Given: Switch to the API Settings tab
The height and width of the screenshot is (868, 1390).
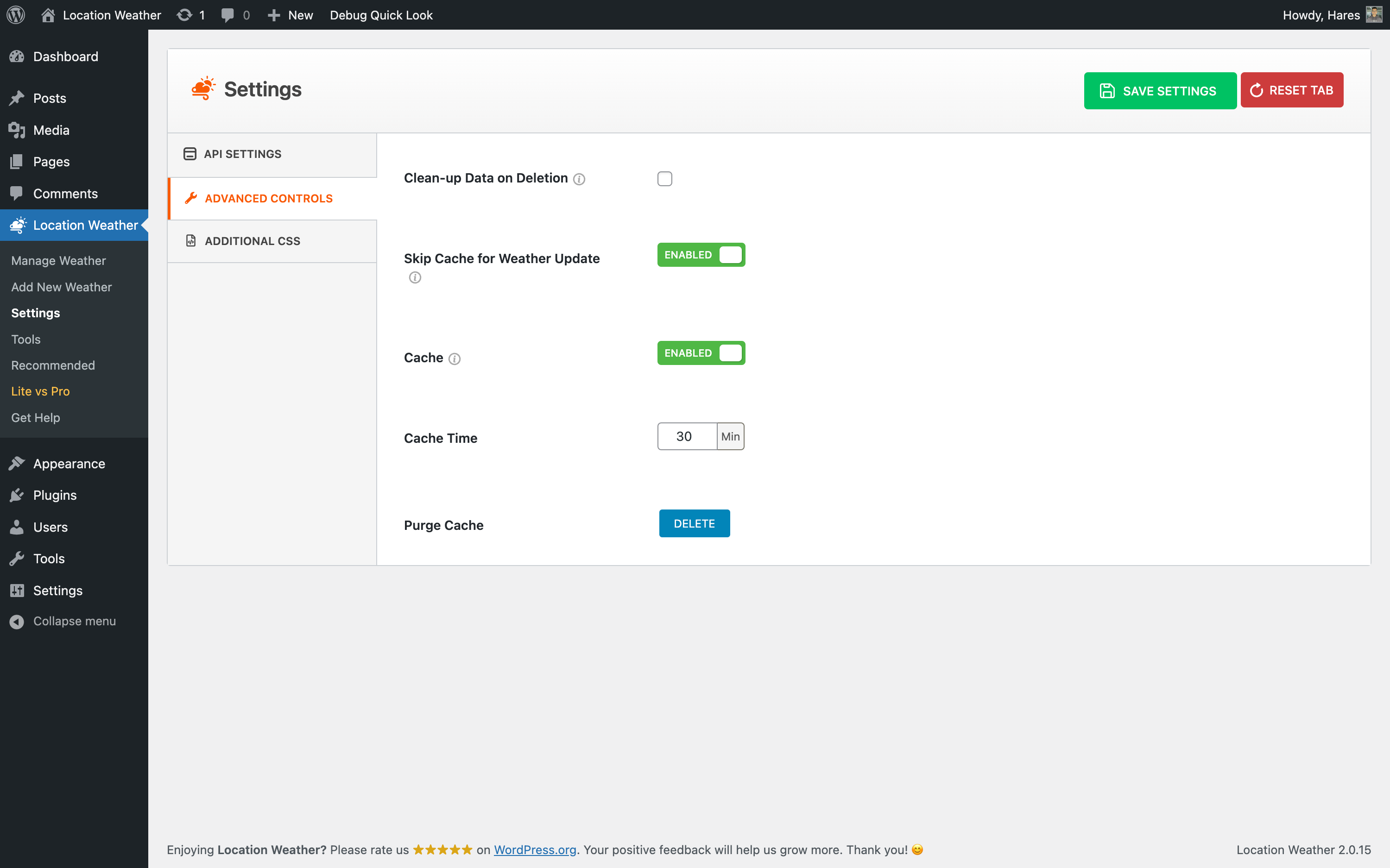Looking at the screenshot, I should click(x=242, y=154).
